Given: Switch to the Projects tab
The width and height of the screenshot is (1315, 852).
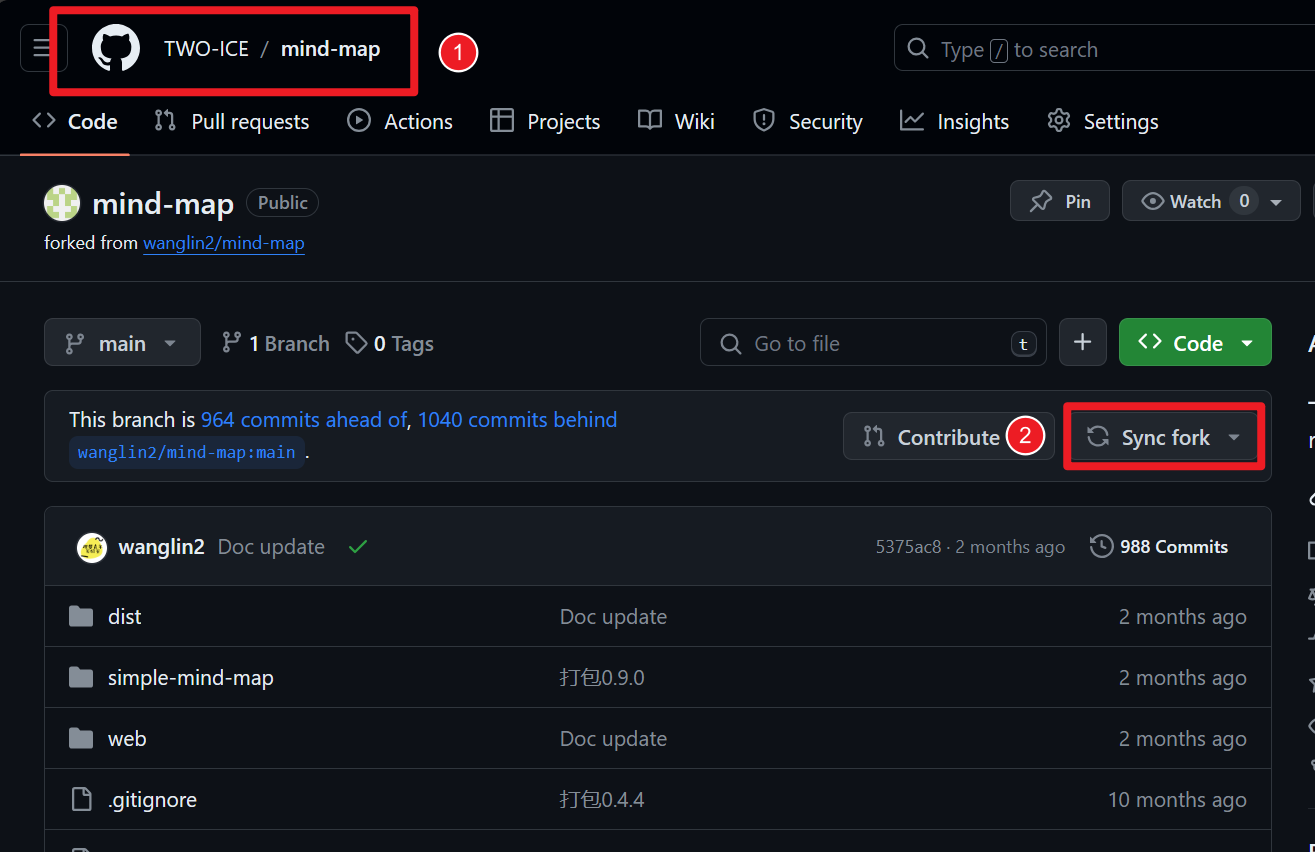Looking at the screenshot, I should [545, 121].
